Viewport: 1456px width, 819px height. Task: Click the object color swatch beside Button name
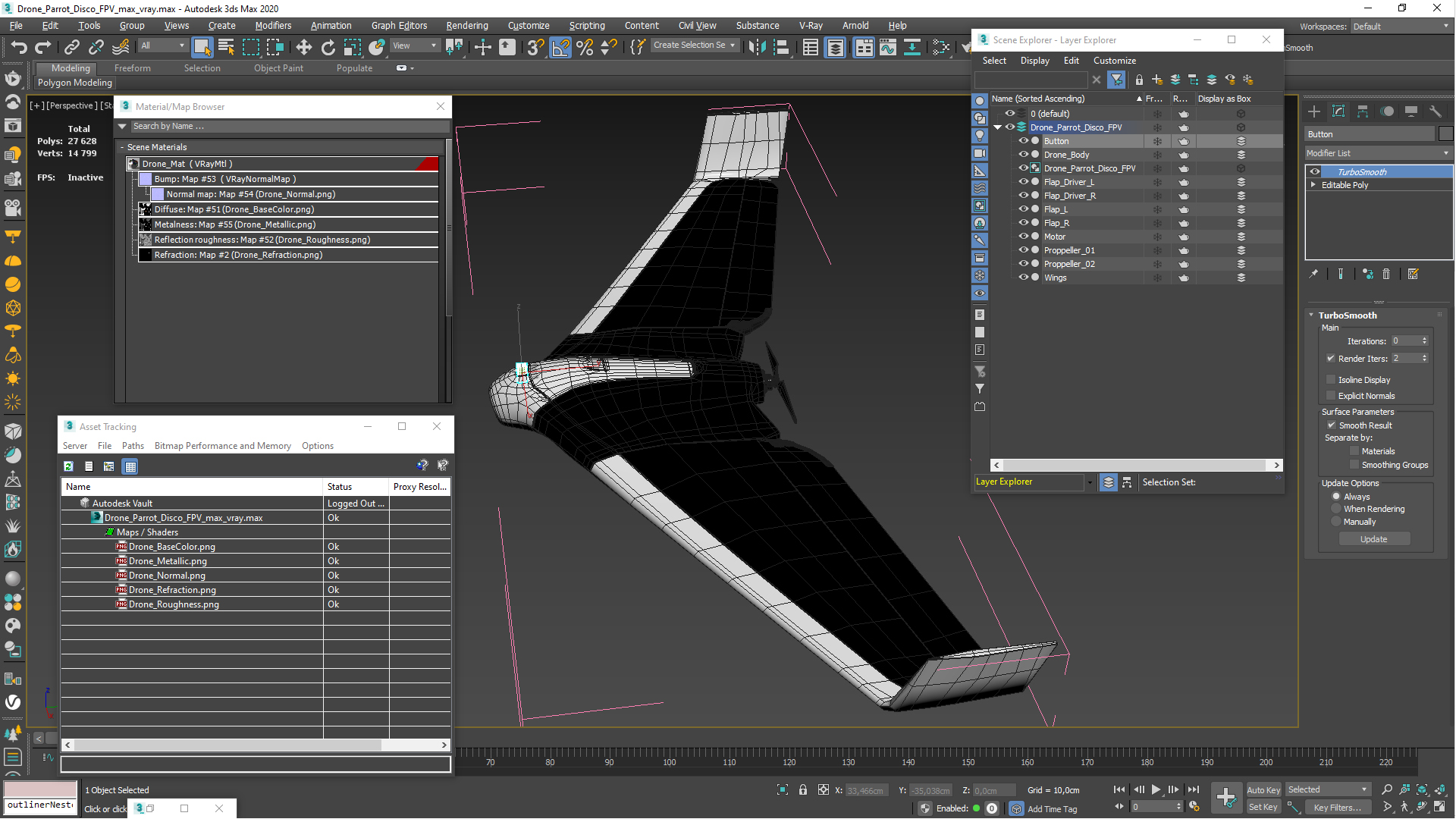(1445, 134)
